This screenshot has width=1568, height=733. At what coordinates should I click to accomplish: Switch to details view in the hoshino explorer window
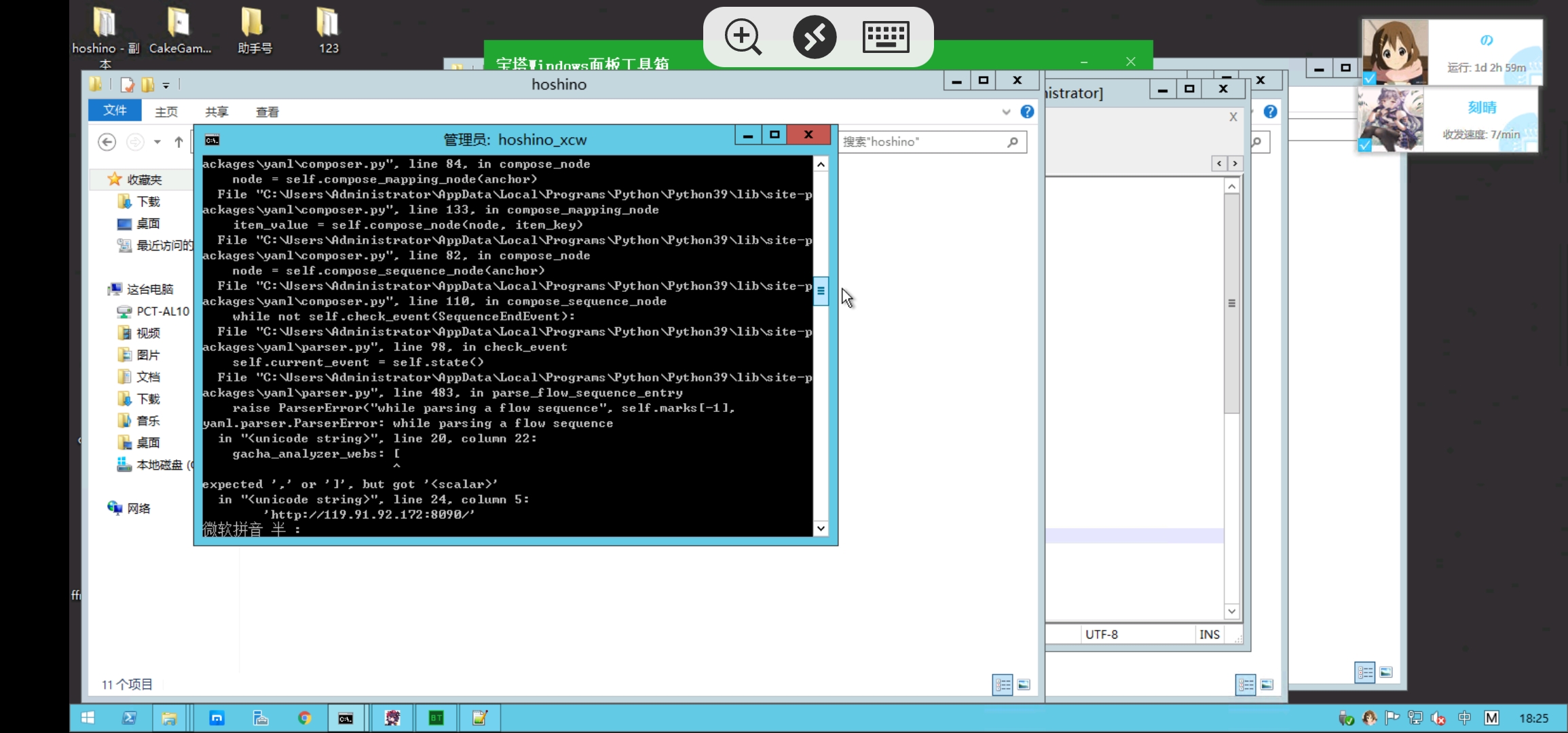click(x=1003, y=684)
